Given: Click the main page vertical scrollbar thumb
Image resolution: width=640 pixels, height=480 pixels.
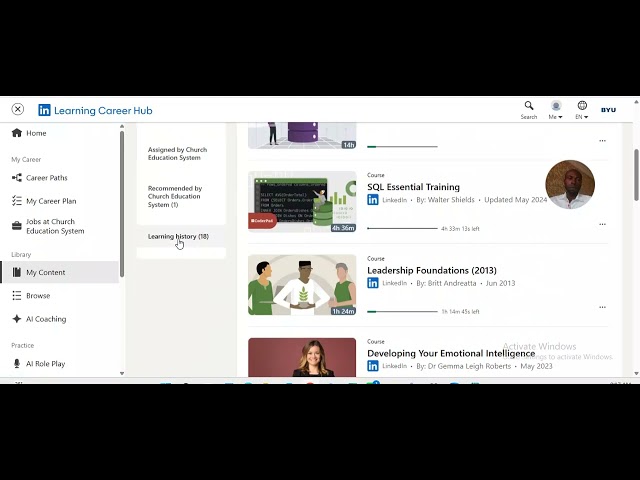Looking at the screenshot, I should (636, 175).
